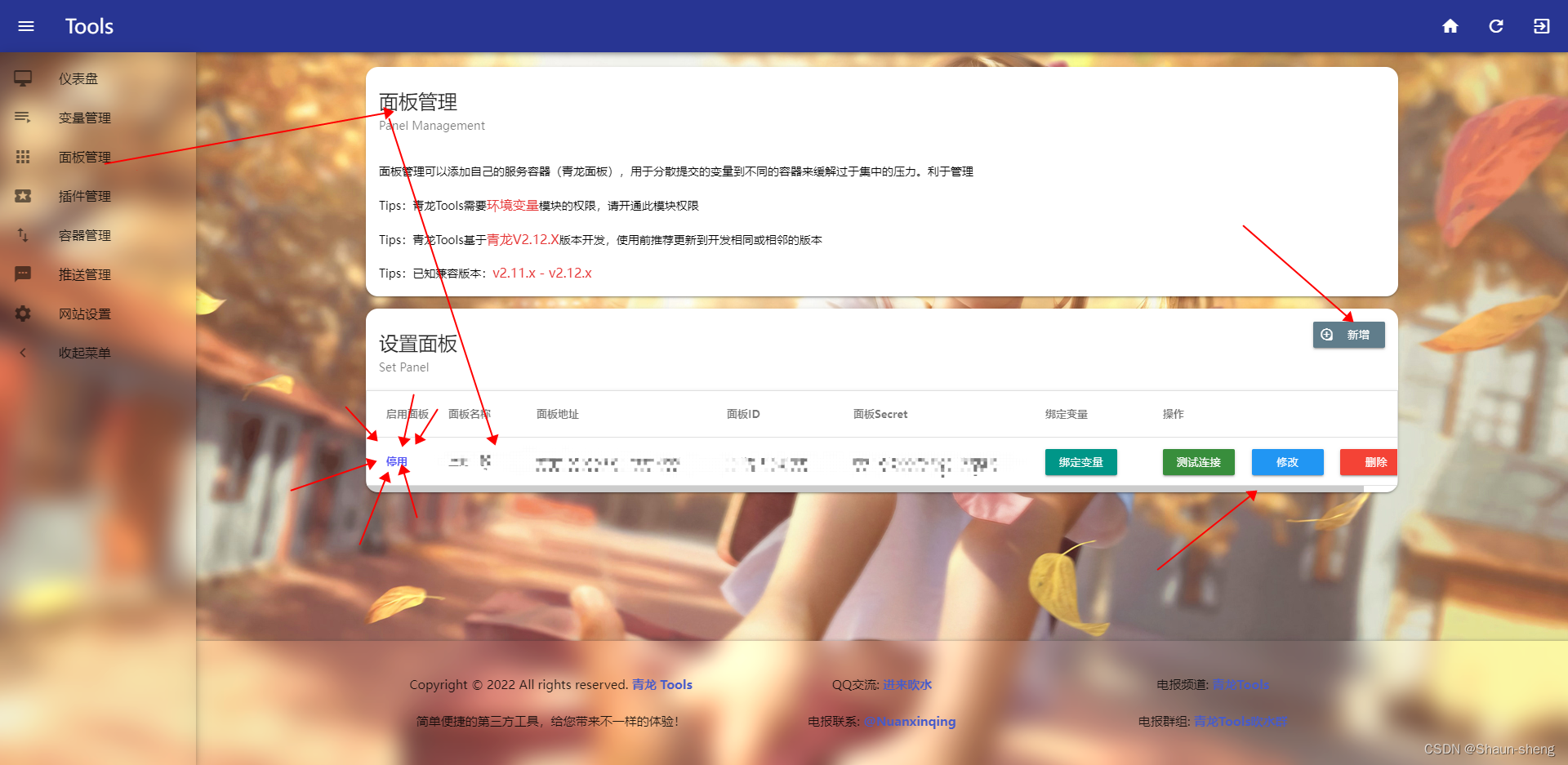
Task: Click the 修改 button
Action: (x=1287, y=462)
